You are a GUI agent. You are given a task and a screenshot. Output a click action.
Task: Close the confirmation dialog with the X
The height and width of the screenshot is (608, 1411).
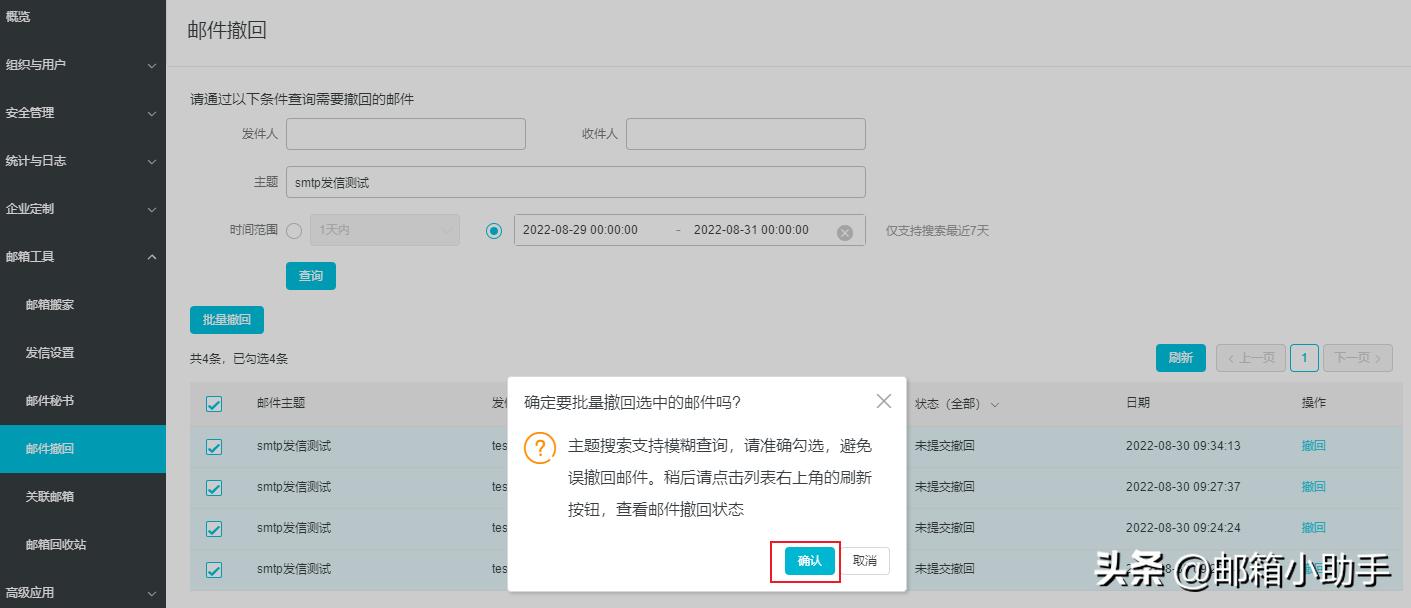[884, 401]
